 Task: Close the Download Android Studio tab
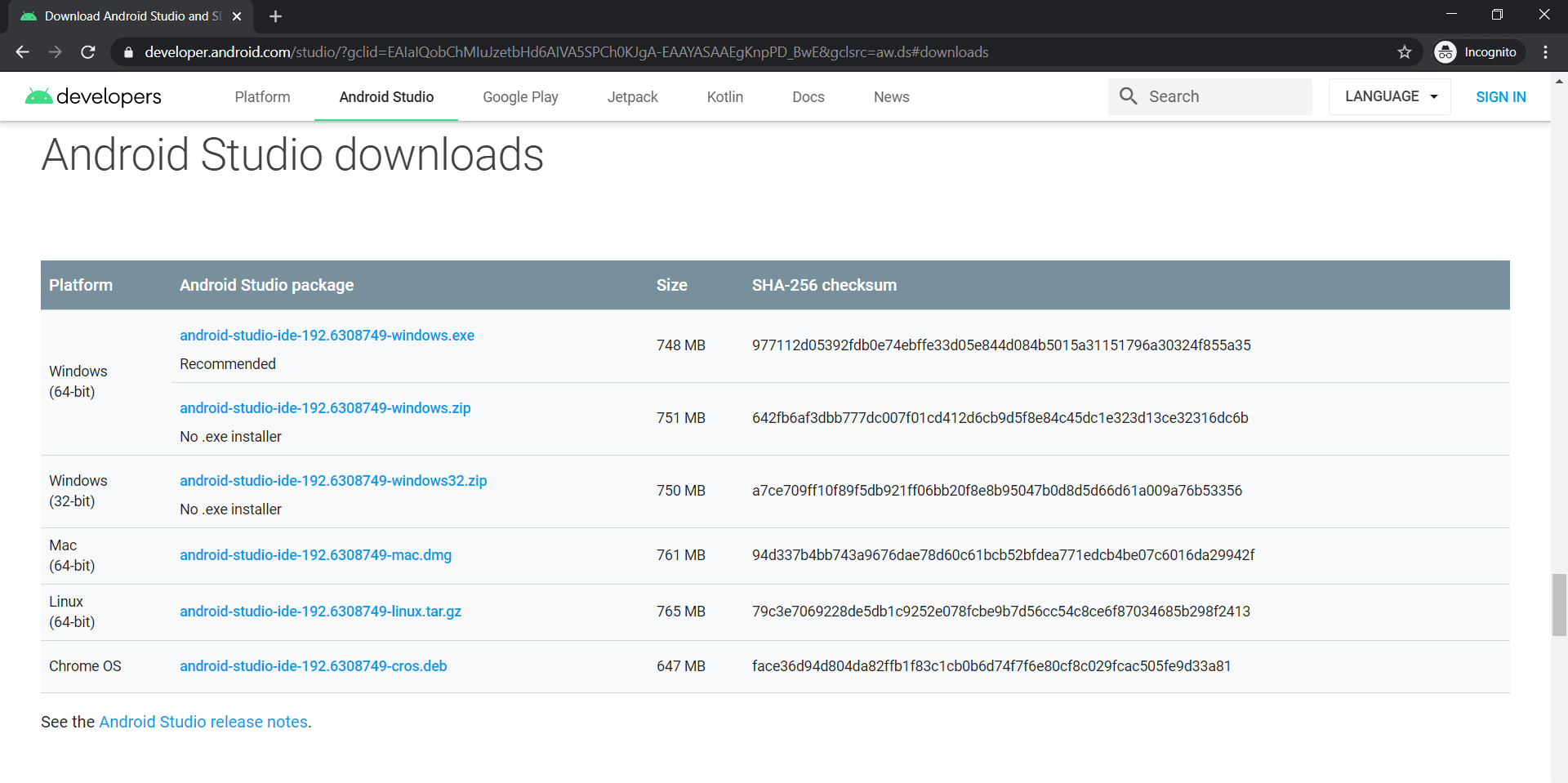237,16
